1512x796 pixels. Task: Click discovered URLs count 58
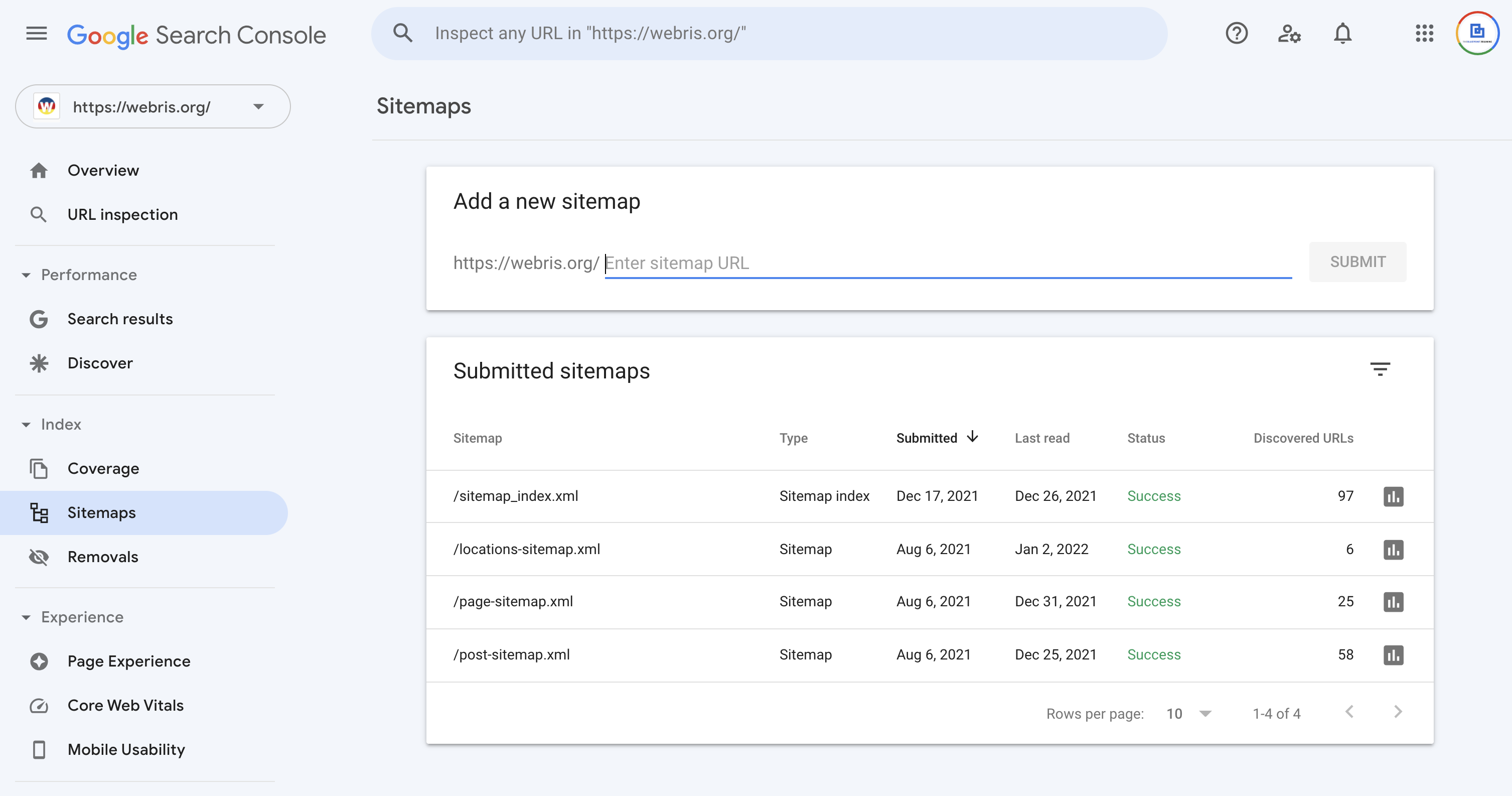(1345, 654)
